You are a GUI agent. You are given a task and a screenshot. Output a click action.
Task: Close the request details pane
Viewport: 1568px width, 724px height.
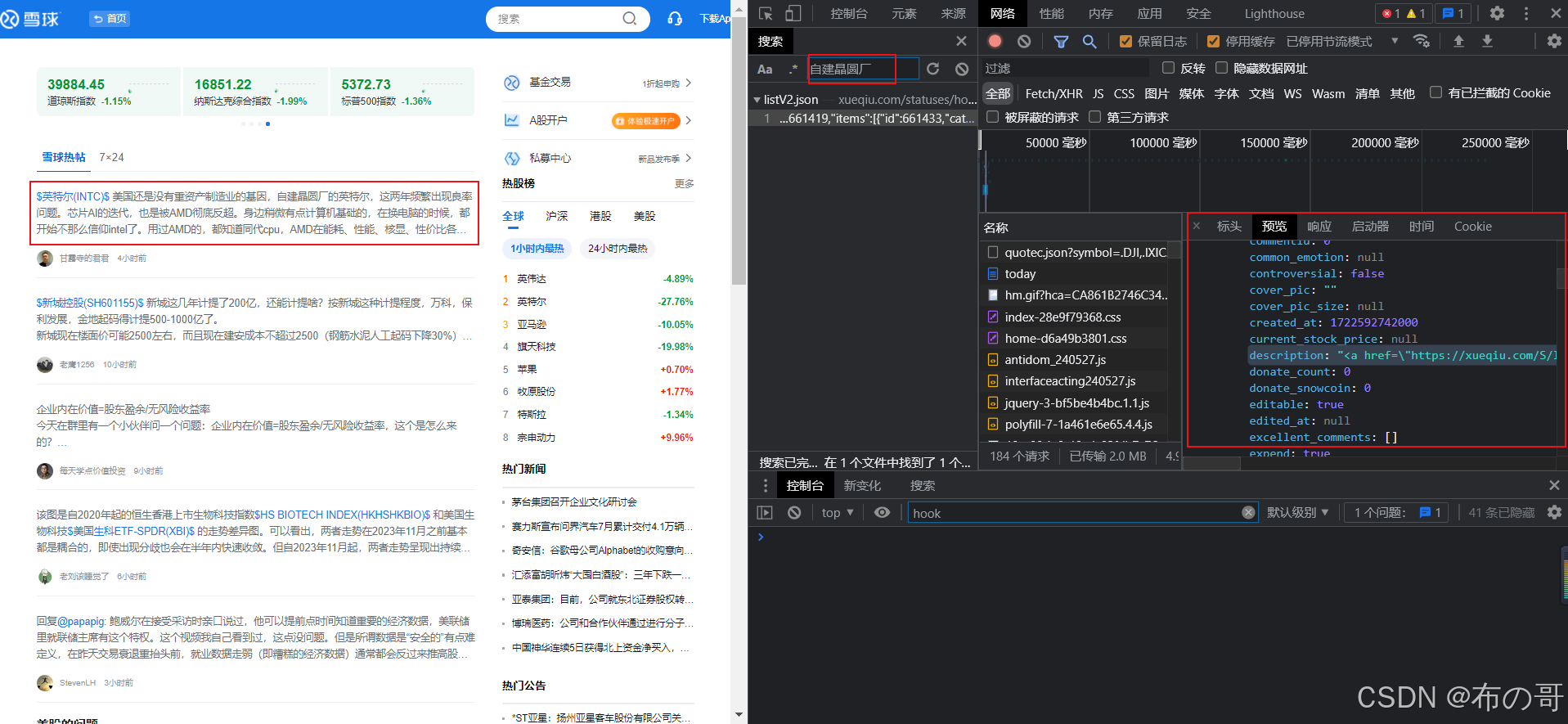pos(1197,226)
